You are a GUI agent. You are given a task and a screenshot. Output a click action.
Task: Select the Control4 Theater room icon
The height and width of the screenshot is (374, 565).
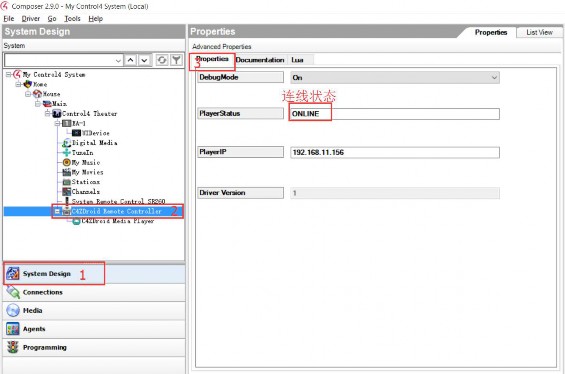click(57, 113)
